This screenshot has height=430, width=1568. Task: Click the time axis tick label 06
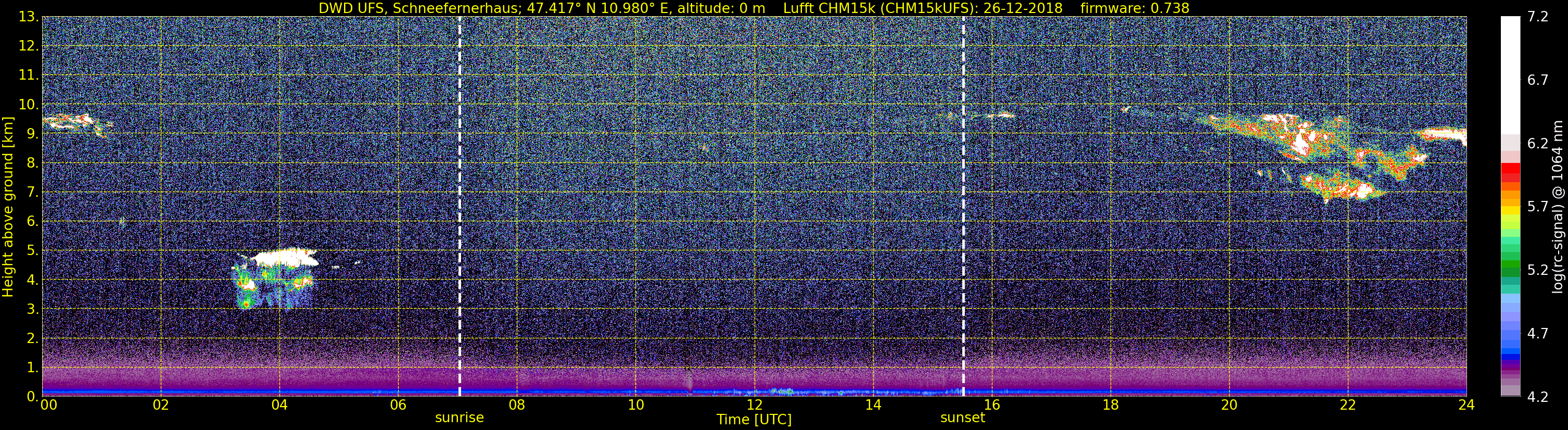(398, 405)
